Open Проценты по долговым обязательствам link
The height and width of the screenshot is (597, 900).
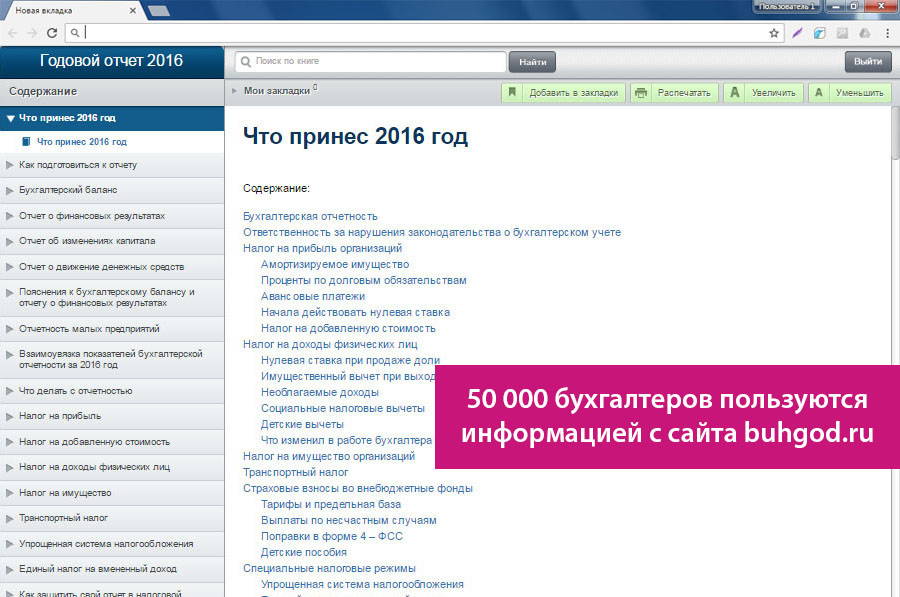pos(363,281)
